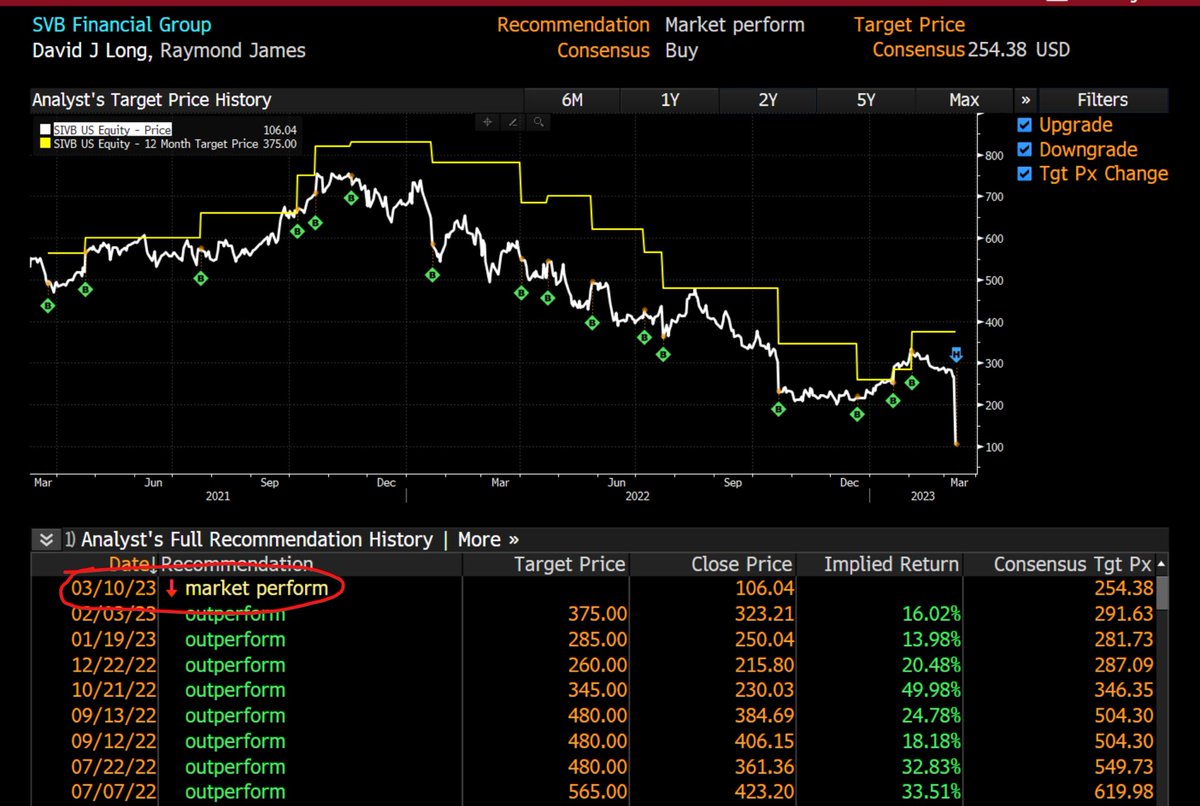The image size is (1200, 806).
Task: Switch chart range to 1Y
Action: coord(670,100)
